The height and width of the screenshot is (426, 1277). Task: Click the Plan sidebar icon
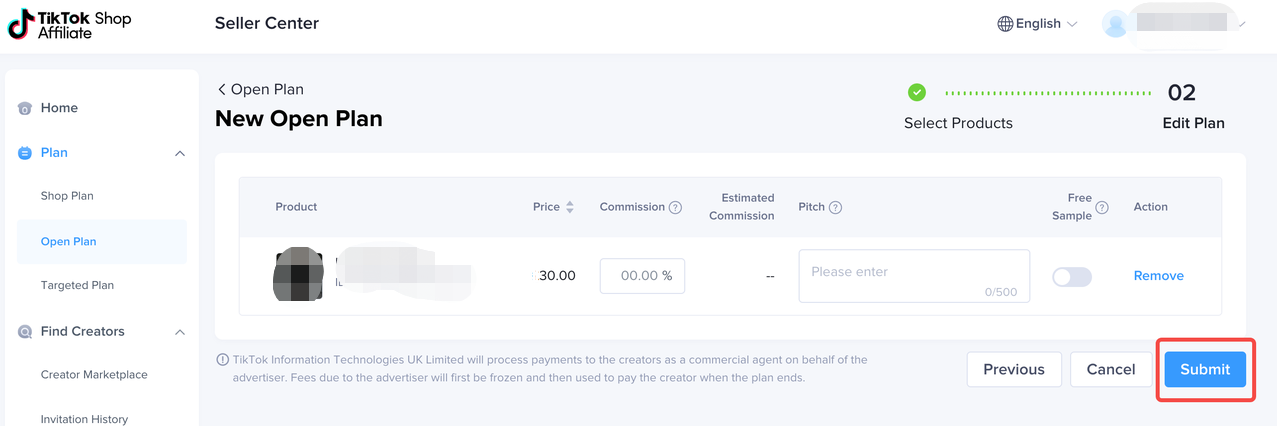point(25,153)
